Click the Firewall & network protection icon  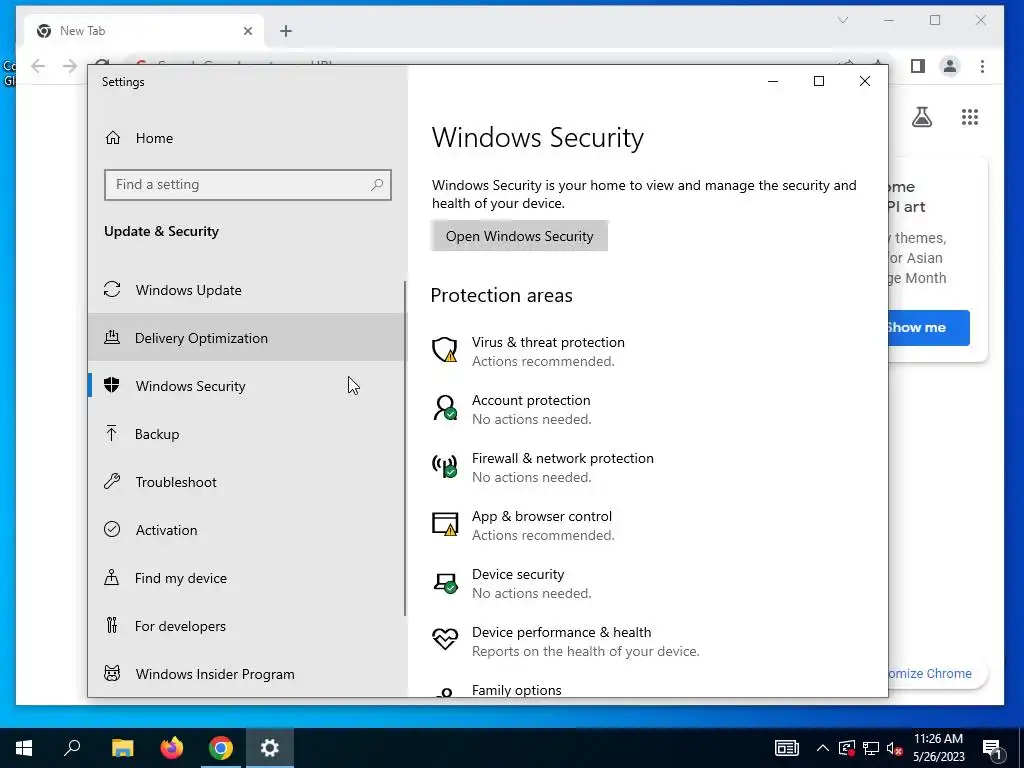pyautogui.click(x=445, y=466)
